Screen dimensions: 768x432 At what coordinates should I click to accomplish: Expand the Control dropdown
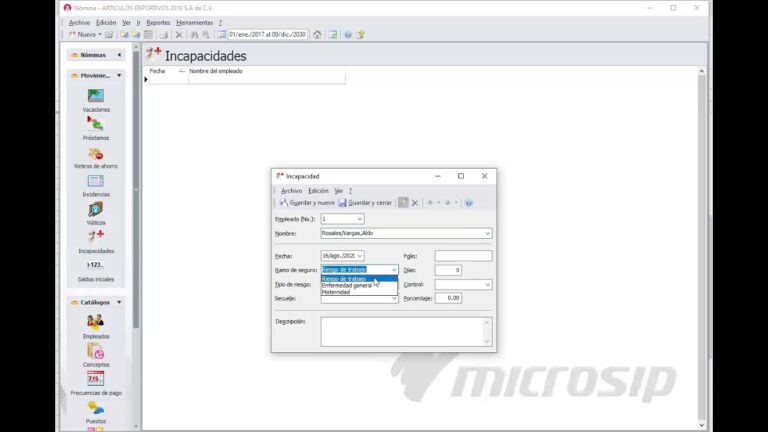pos(487,285)
